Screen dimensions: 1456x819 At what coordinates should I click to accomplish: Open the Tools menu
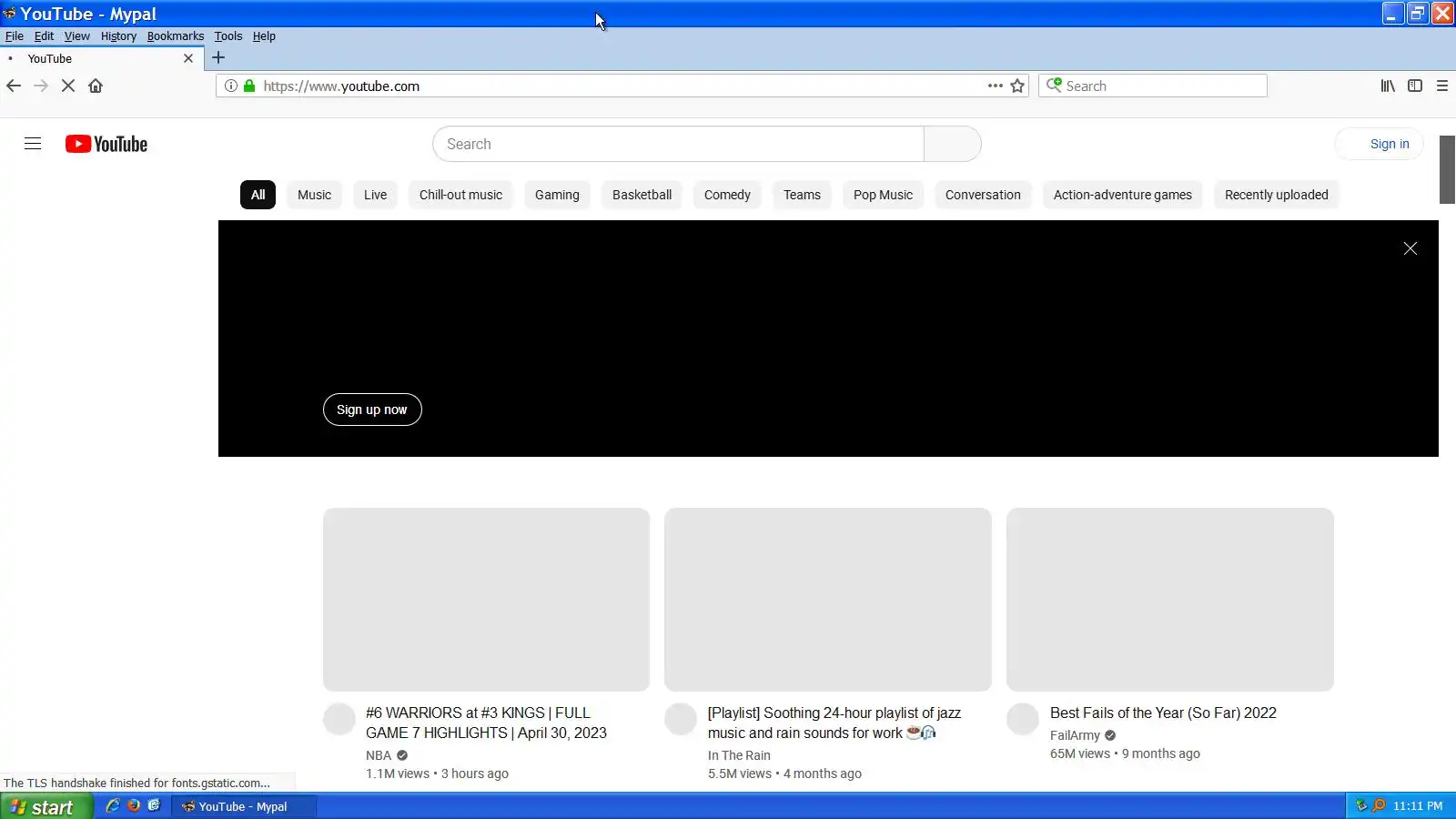click(228, 36)
